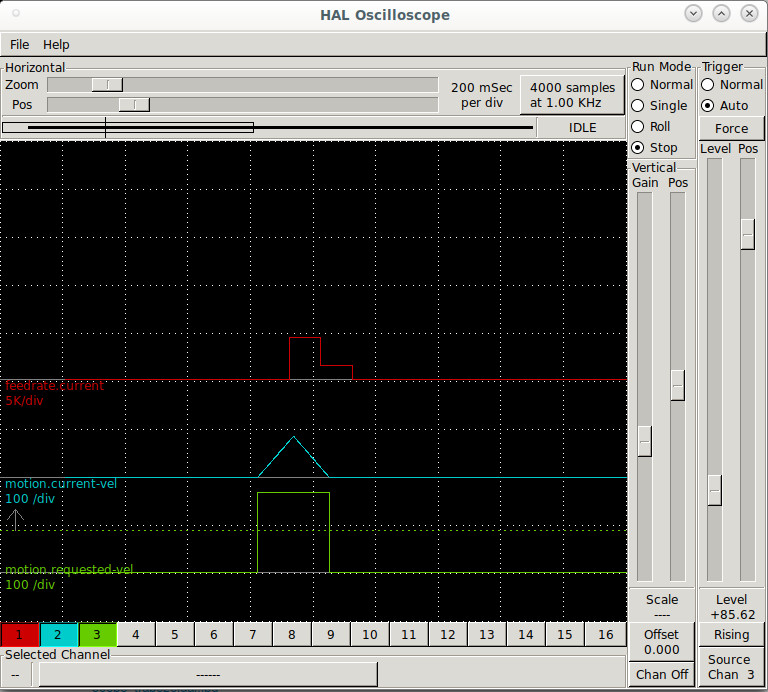Open the Help menu
This screenshot has width=768, height=692.
[x=56, y=45]
